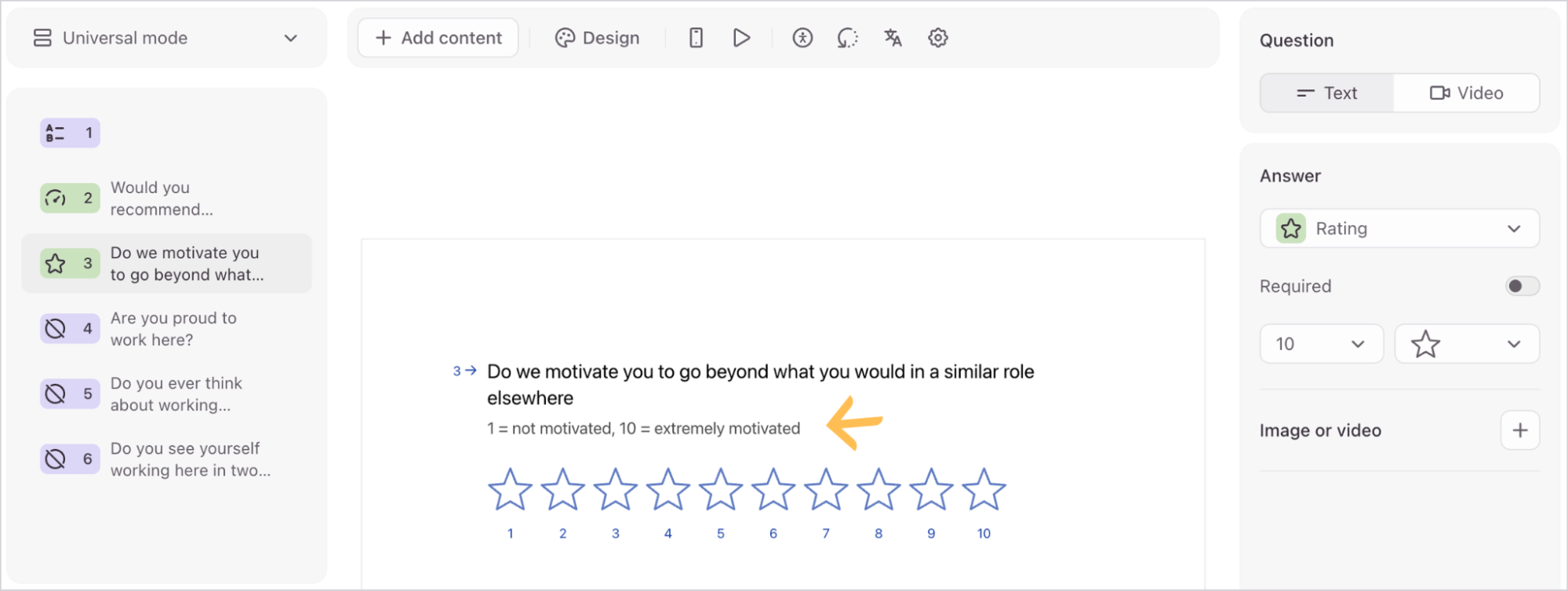Select question 4 Are you proud to work here
Screen dimensions: 1568x591
point(166,329)
